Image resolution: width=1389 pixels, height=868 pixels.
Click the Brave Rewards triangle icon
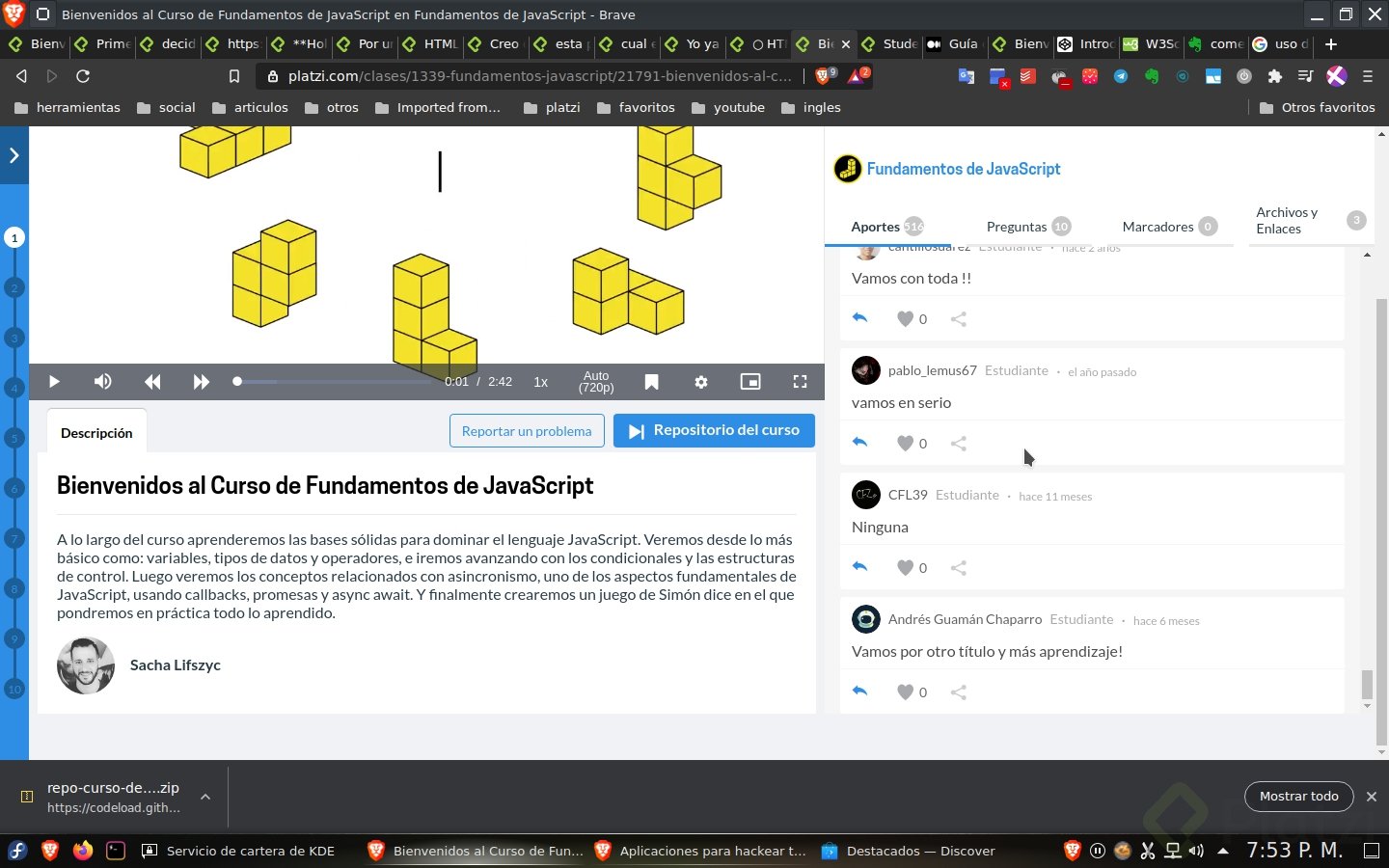(857, 75)
